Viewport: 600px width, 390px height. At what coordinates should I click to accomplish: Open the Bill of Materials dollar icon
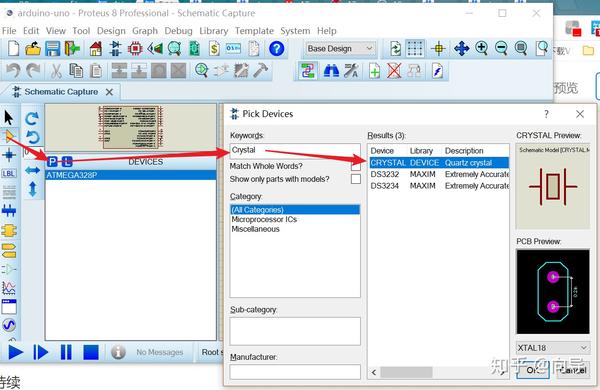pyautogui.click(x=214, y=49)
